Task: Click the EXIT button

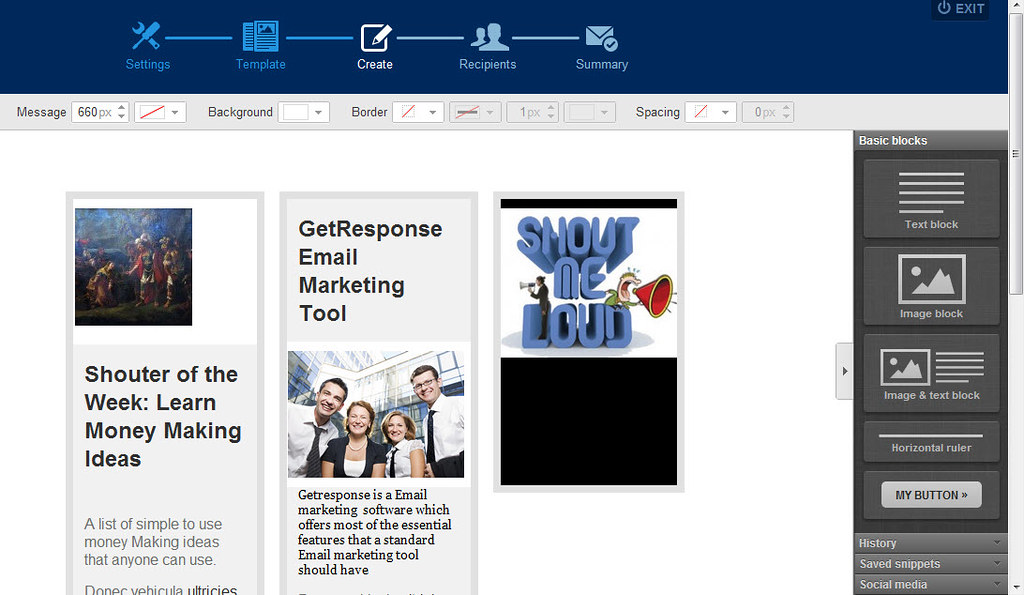Action: 961,9
